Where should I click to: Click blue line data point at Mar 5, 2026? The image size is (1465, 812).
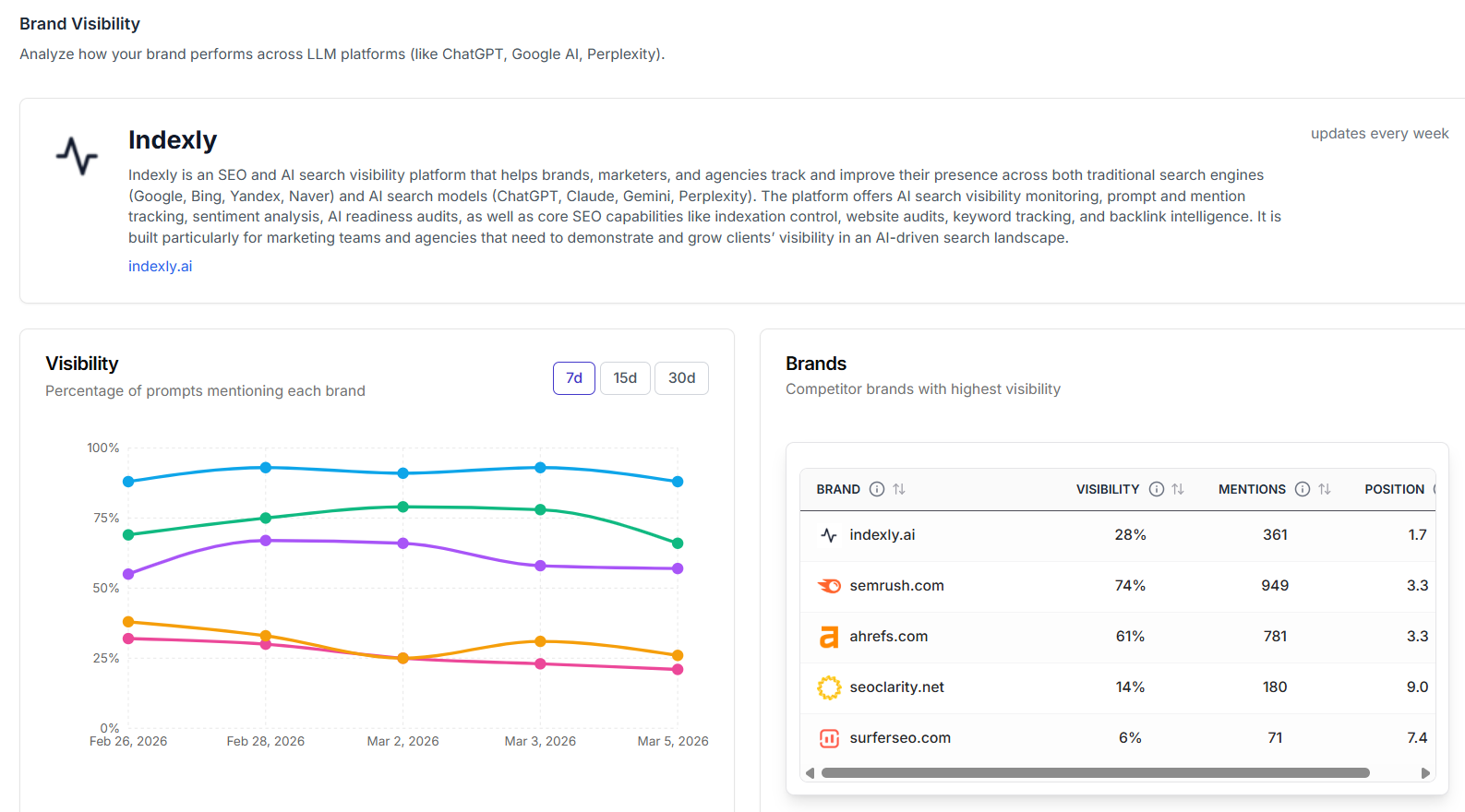678,482
